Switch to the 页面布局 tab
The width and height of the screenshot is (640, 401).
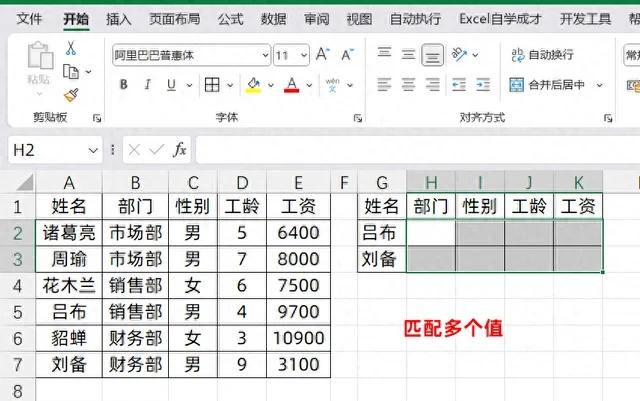pyautogui.click(x=174, y=19)
